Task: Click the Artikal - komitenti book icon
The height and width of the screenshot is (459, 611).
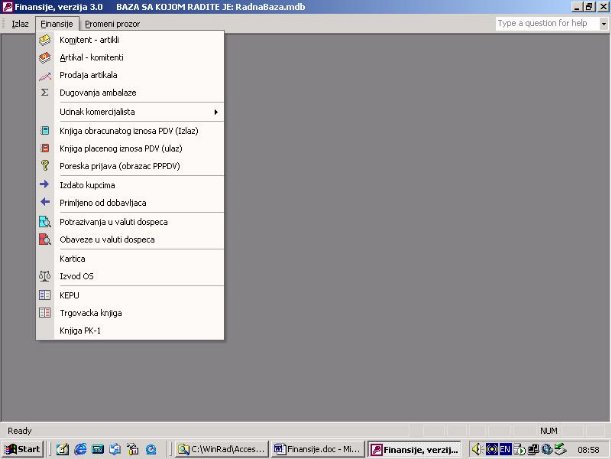Action: click(x=44, y=58)
